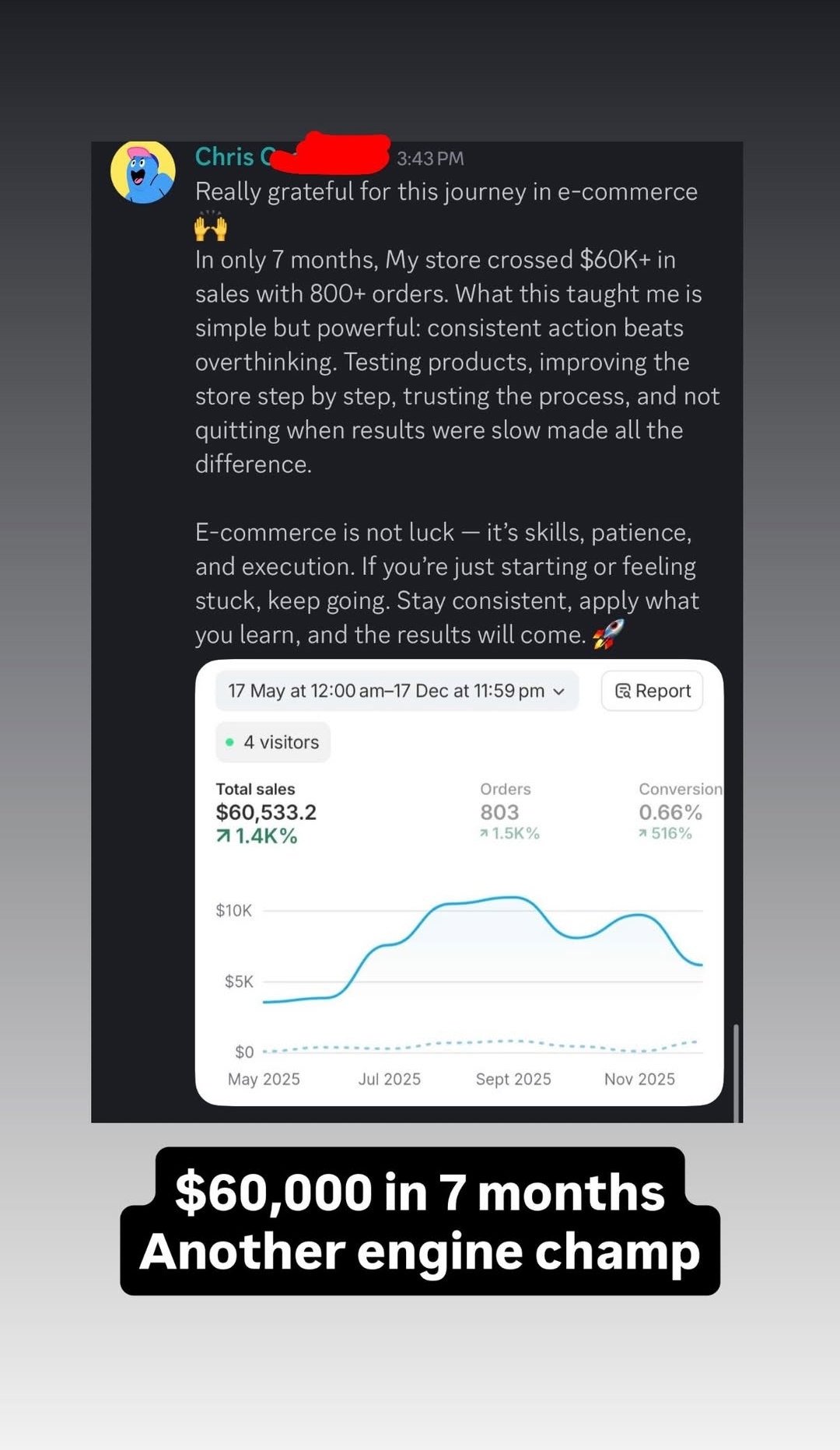Click the scrollbar on the chat's right edge

(x=736, y=1072)
